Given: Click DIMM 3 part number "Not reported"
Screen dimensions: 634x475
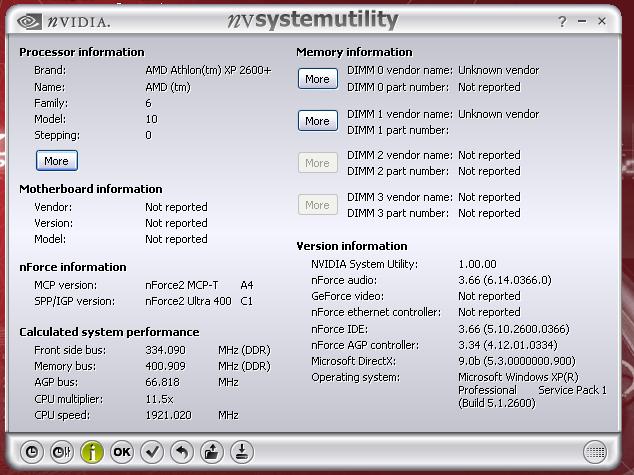Looking at the screenshot, I should click(x=489, y=213).
